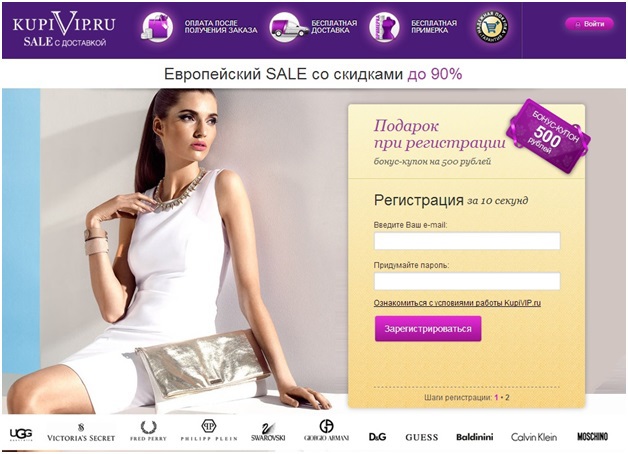Click the D&G brand logo
628x454 pixels.
(x=377, y=437)
